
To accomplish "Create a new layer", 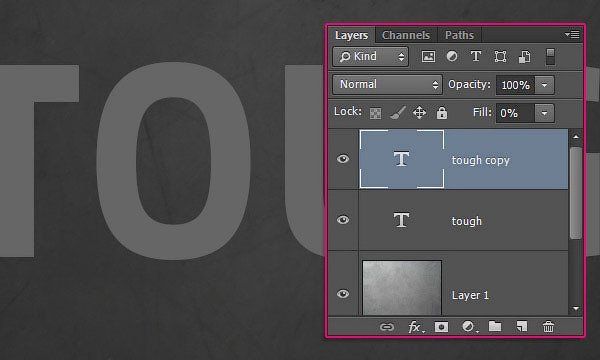I will tap(522, 326).
